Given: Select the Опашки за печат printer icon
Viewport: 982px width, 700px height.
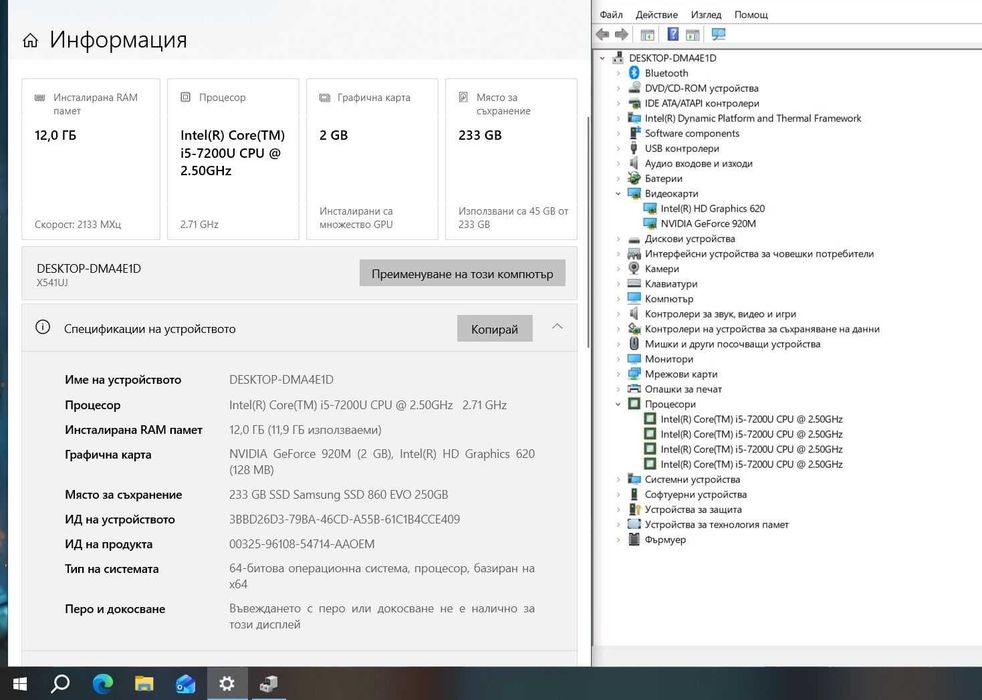Looking at the screenshot, I should tap(634, 389).
